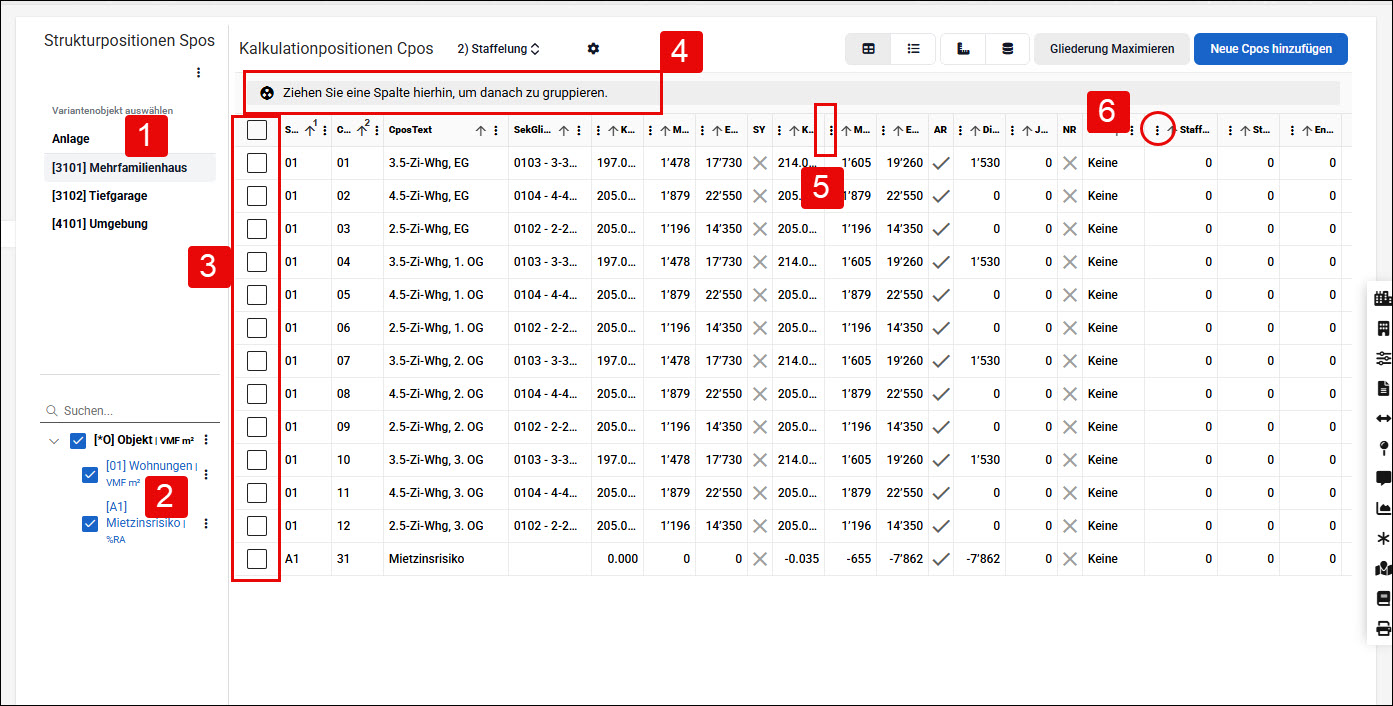Sort by the CposText column arrow
The height and width of the screenshot is (706, 1393).
tap(481, 131)
